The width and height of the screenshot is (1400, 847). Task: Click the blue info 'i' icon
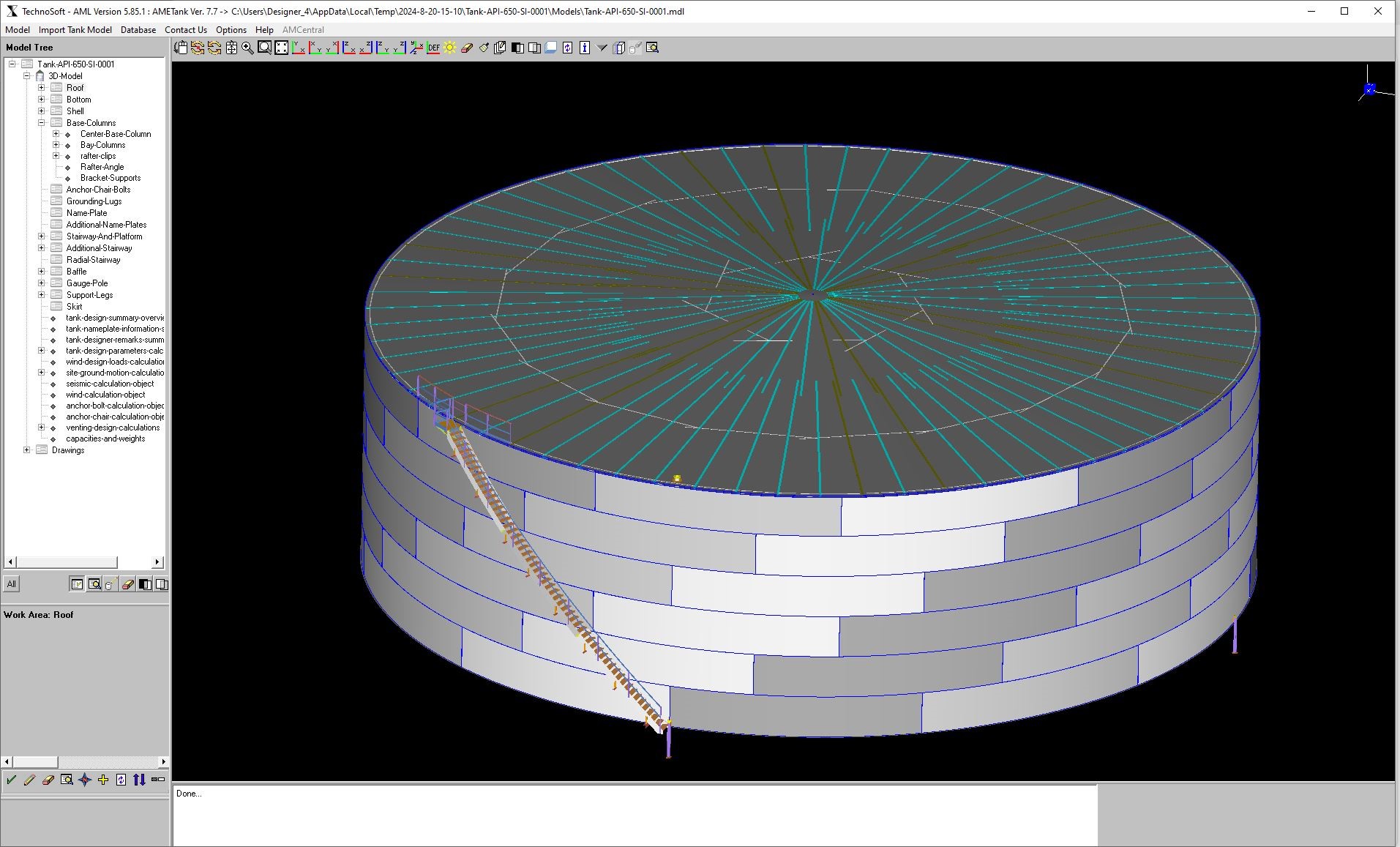point(585,48)
